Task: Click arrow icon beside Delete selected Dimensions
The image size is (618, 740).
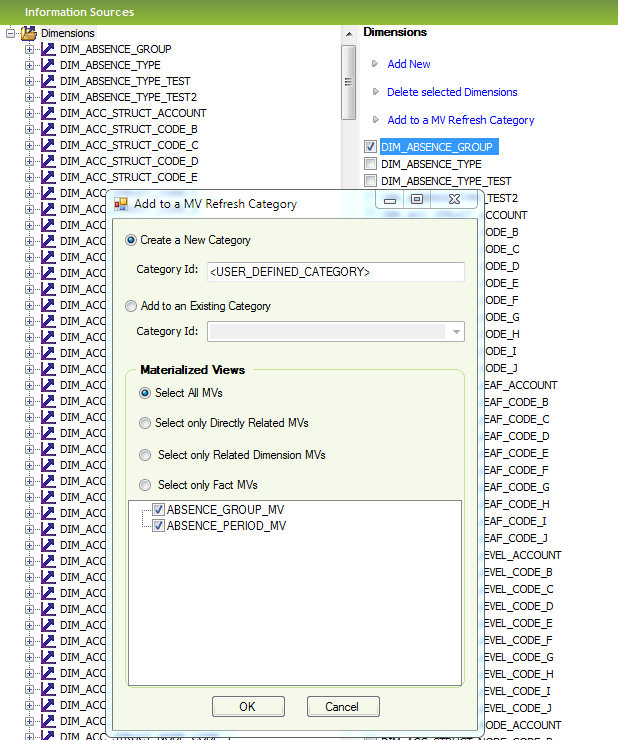Action: [375, 92]
